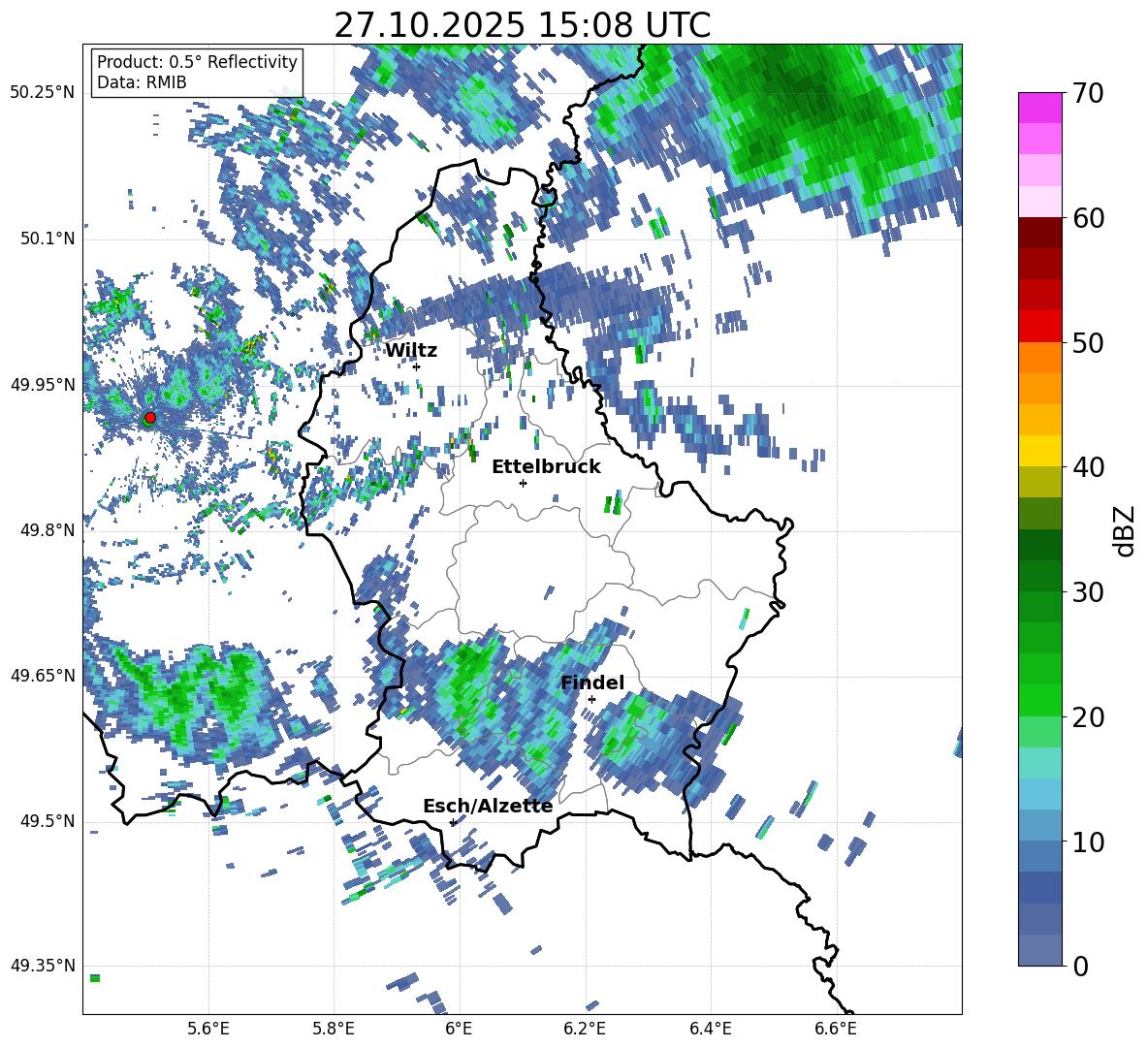Viewport: 1148px width, 1048px height.
Task: Click the red radar site marker dot
Action: (150, 418)
